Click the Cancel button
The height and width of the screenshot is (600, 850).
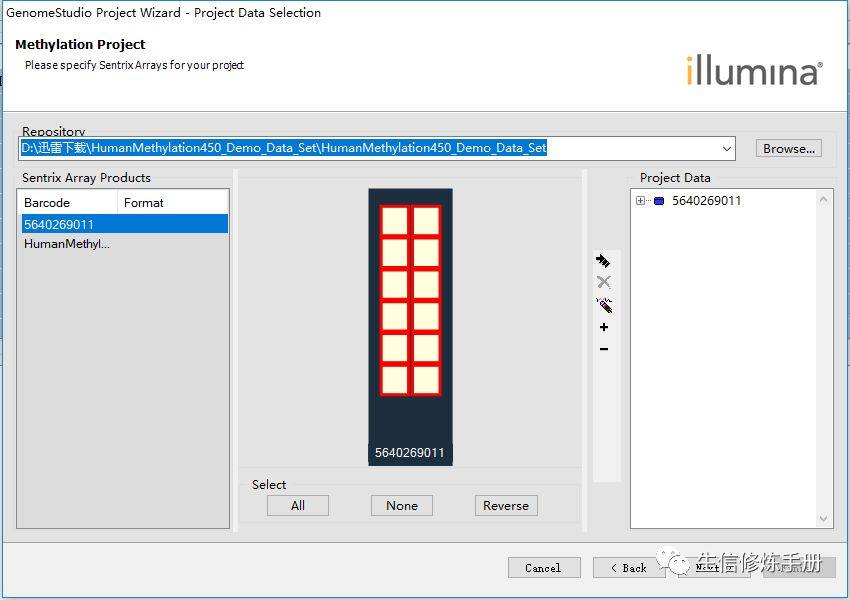544,567
